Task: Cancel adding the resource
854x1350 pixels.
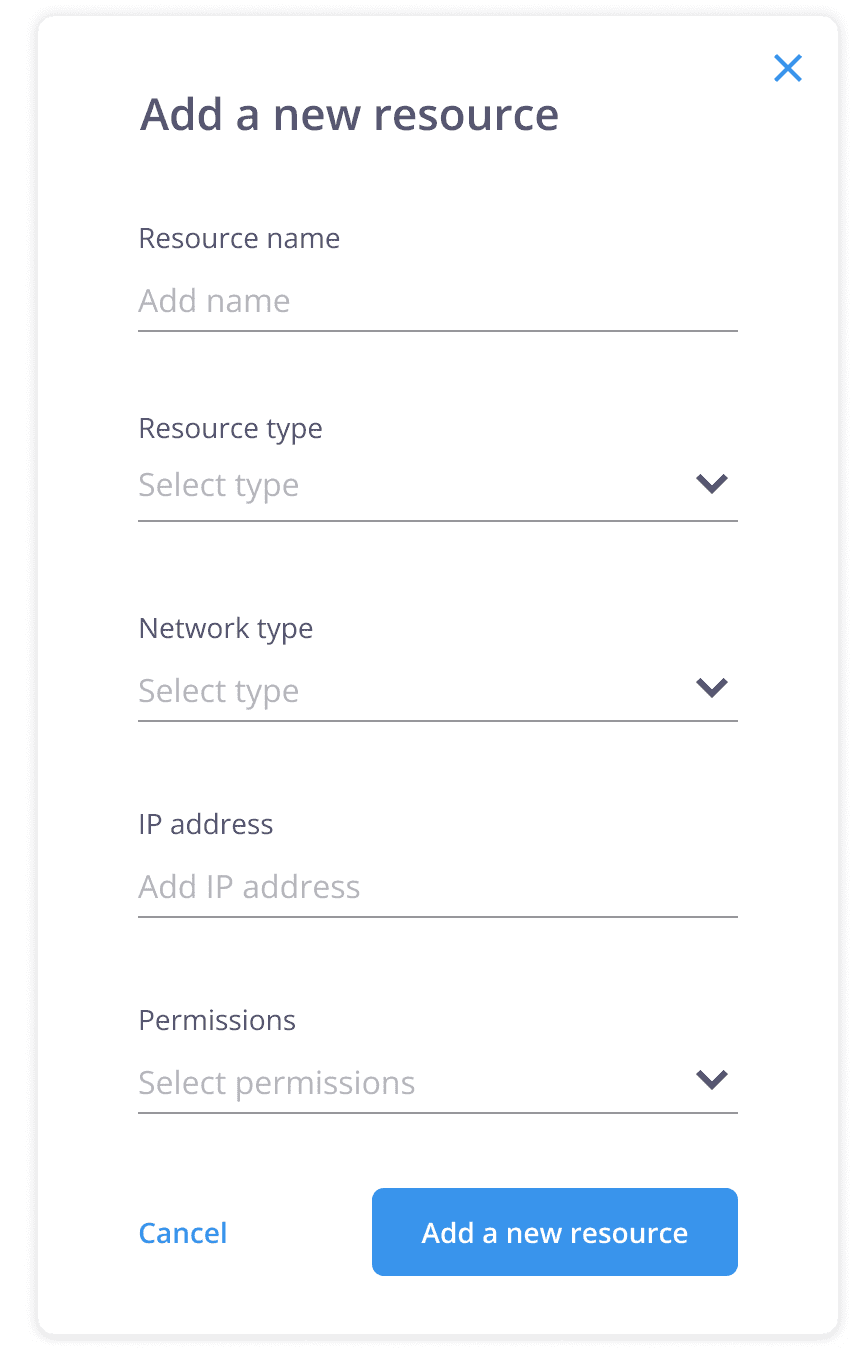Action: pos(183,1233)
